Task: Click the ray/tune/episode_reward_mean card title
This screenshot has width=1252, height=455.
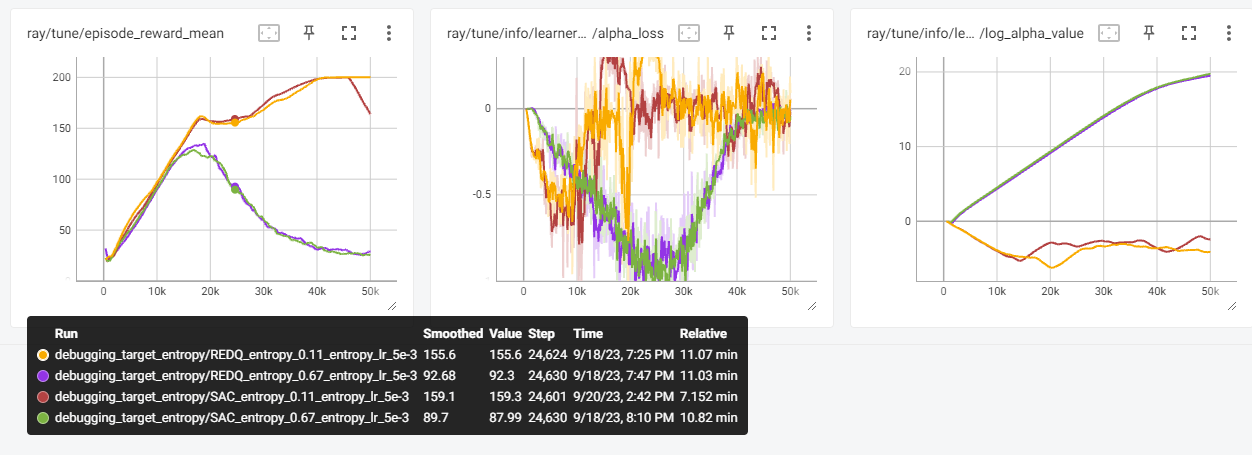Action: 125,33
